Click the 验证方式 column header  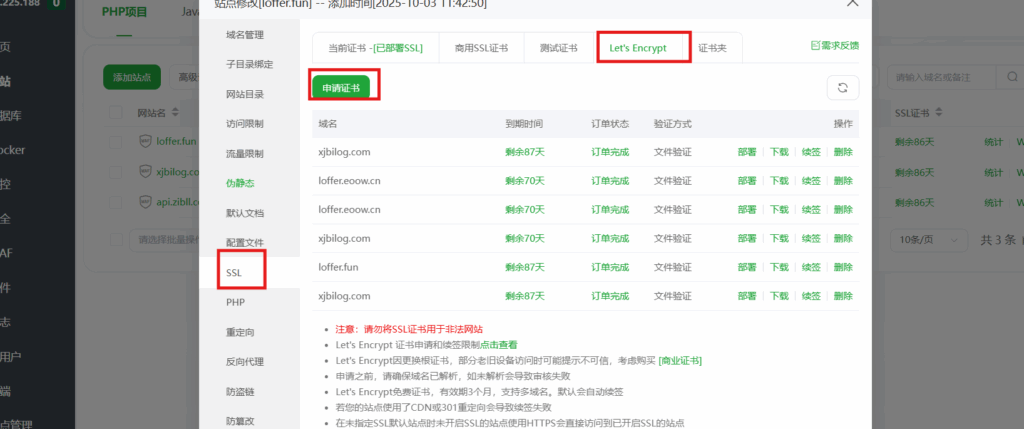(x=673, y=123)
